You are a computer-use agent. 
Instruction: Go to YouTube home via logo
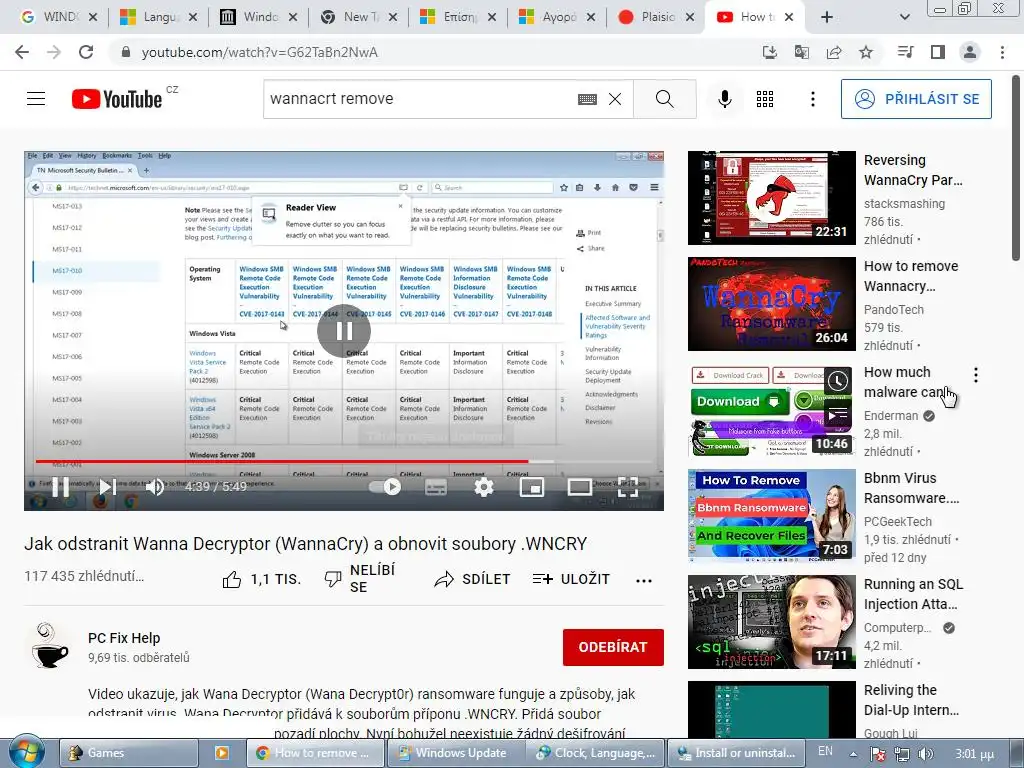point(117,99)
